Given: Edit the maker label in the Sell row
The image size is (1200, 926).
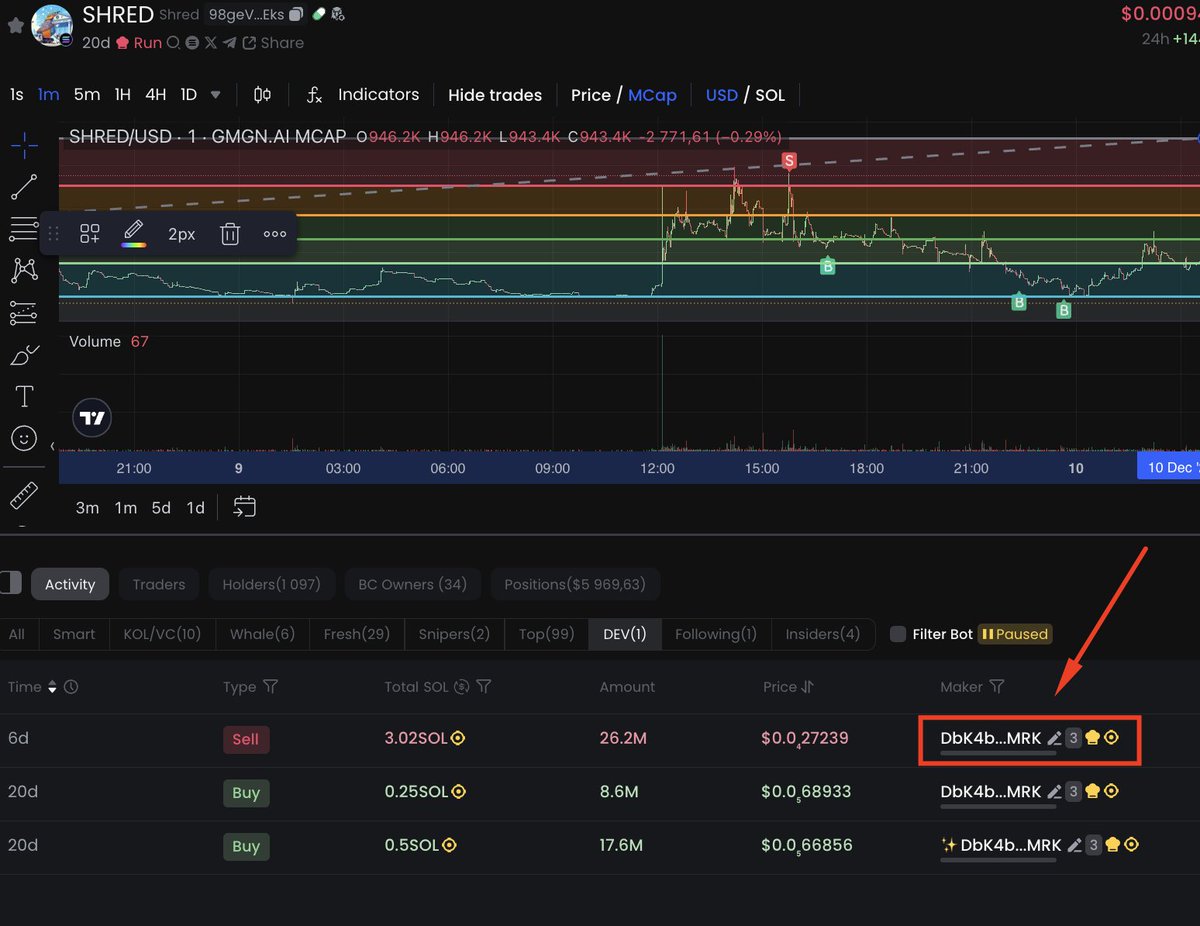Looking at the screenshot, I should pos(1053,738).
